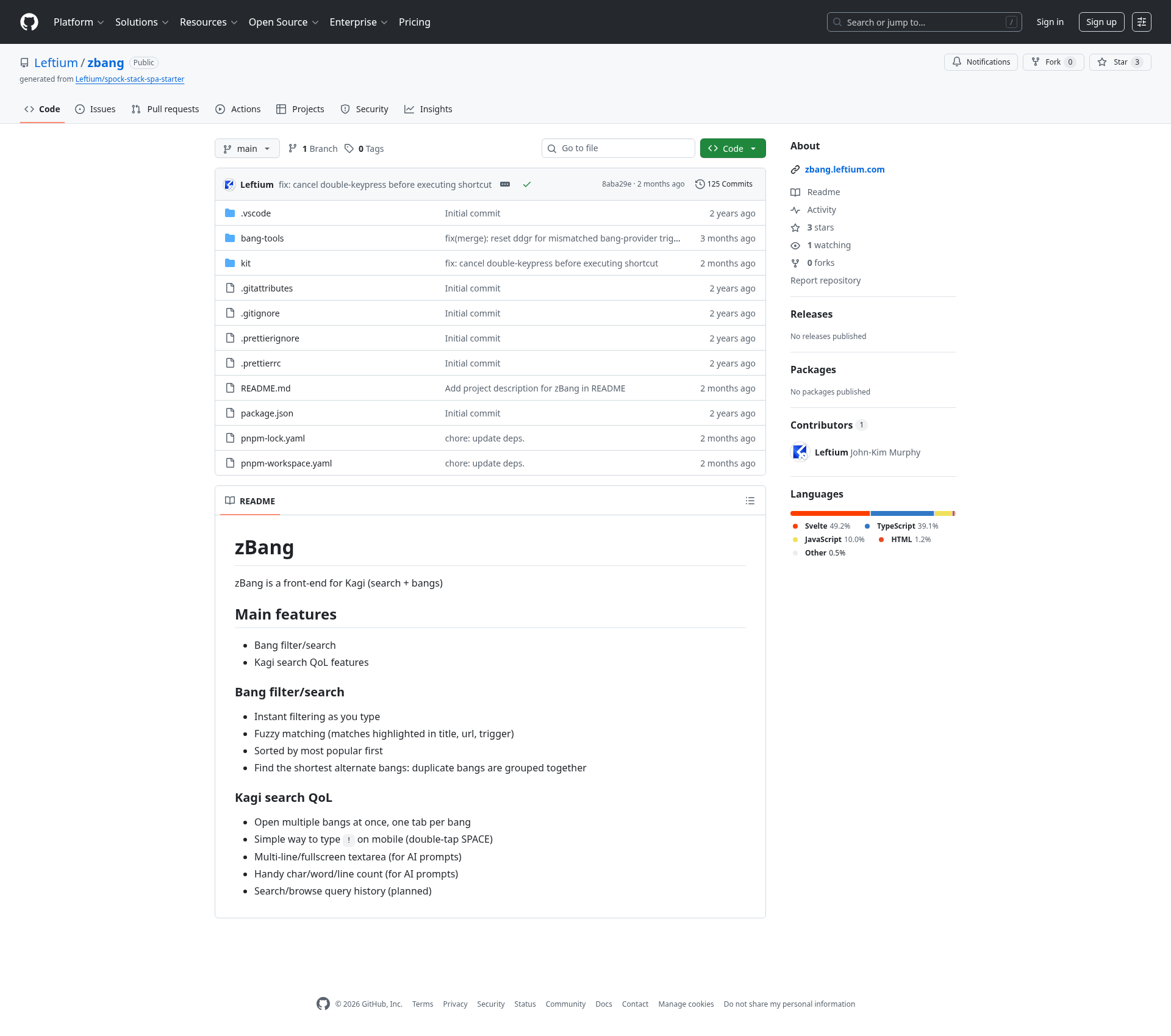
Task: Open the Releases heading link
Action: coord(811,314)
